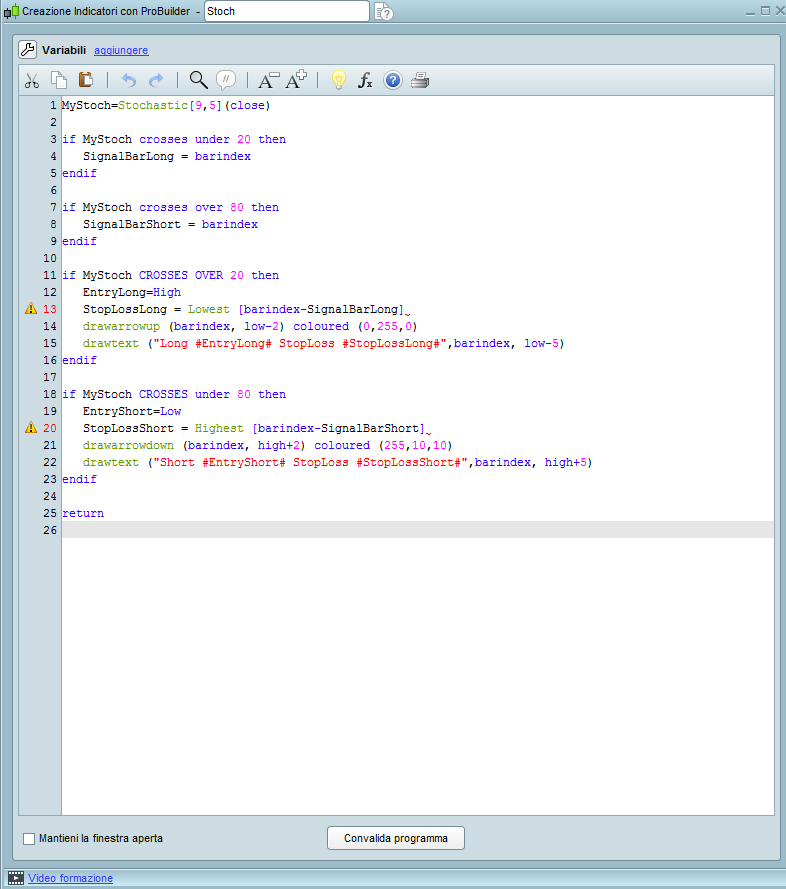The width and height of the screenshot is (786, 889).
Task: Enable 'Mantieni la finestra aperta' checkbox
Action: (29, 838)
